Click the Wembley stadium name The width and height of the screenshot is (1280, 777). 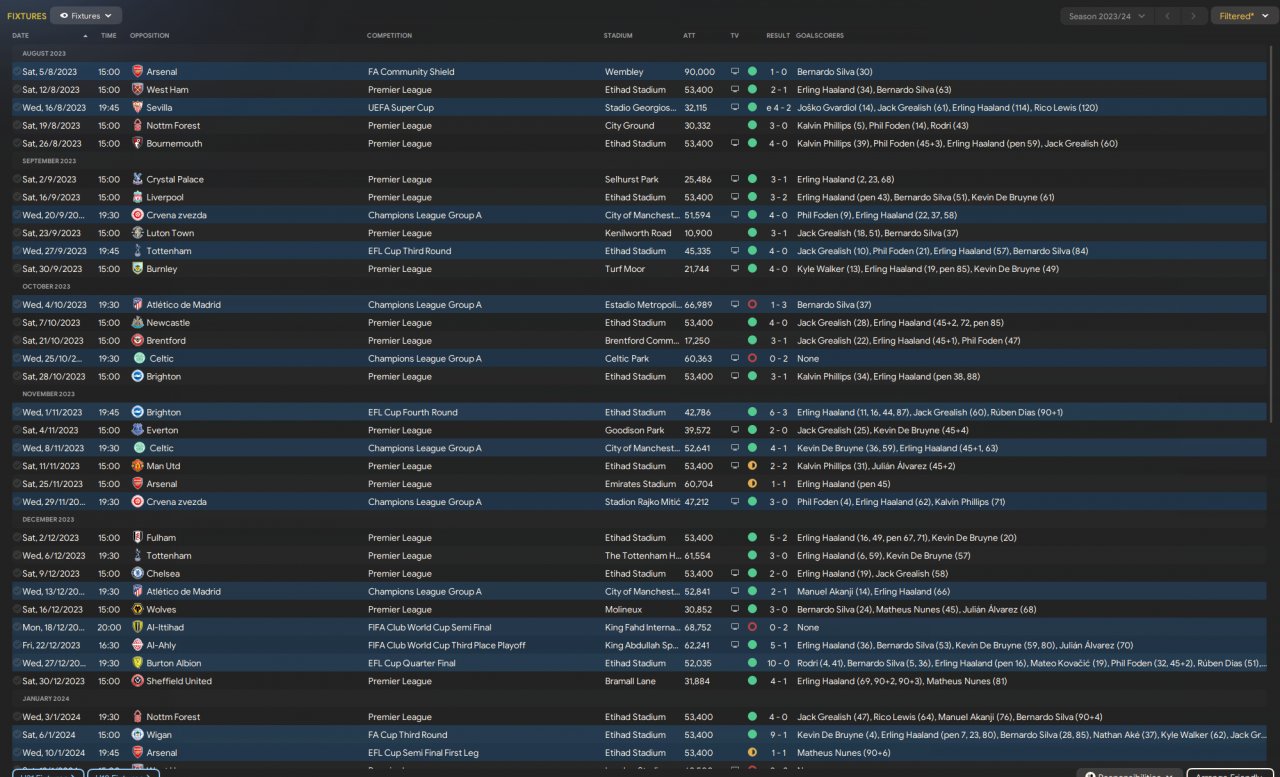point(624,72)
